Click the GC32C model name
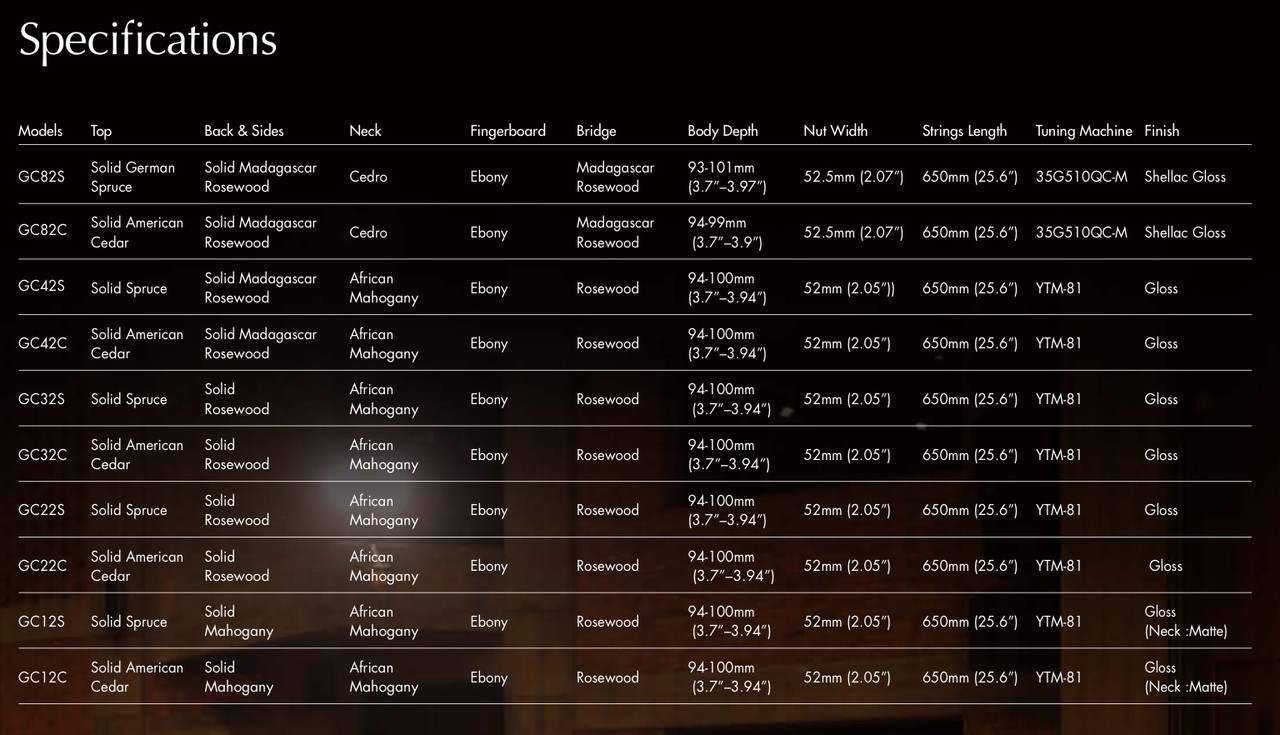1280x735 pixels. 42,455
